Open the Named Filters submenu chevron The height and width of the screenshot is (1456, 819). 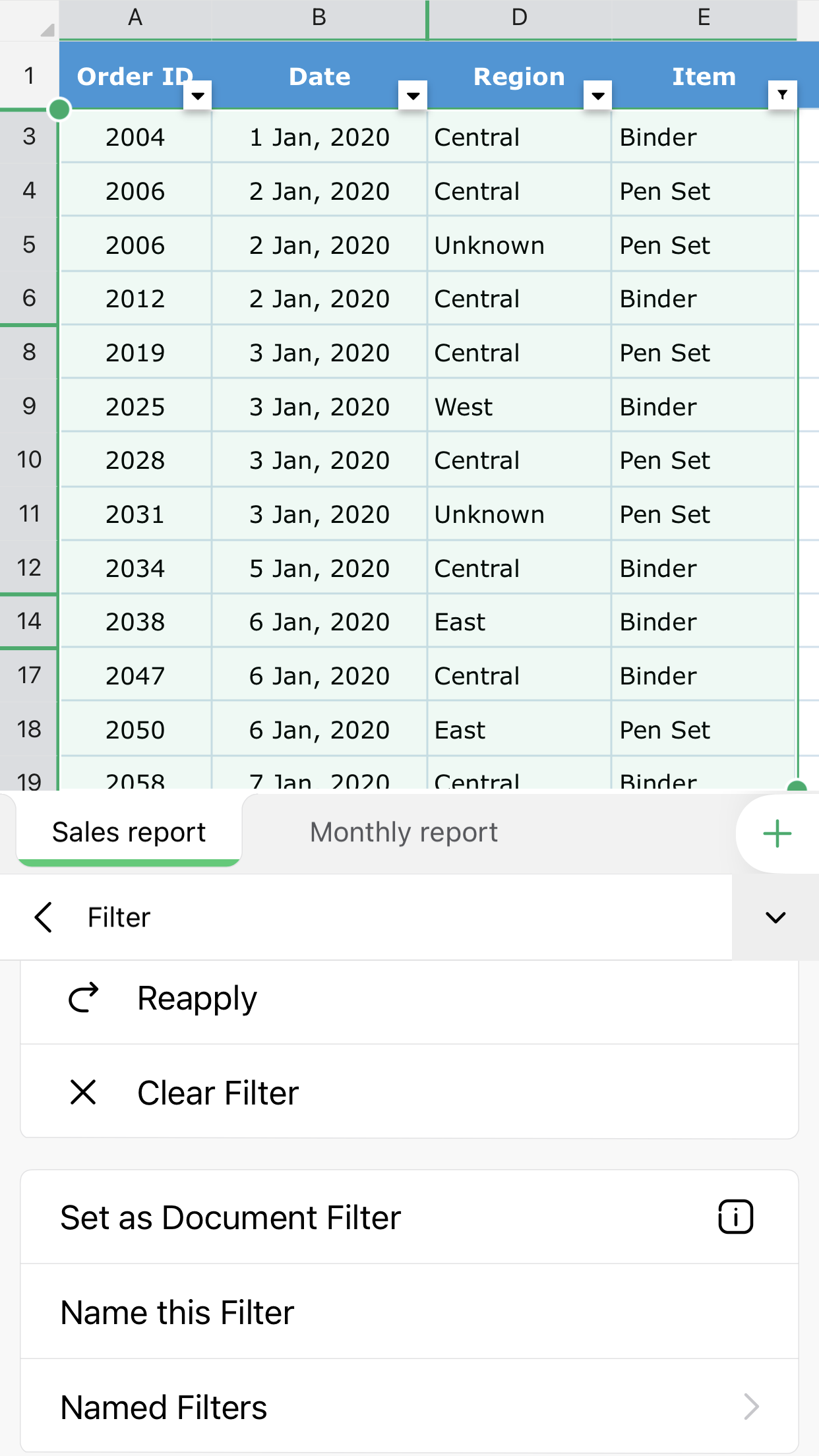click(751, 1407)
